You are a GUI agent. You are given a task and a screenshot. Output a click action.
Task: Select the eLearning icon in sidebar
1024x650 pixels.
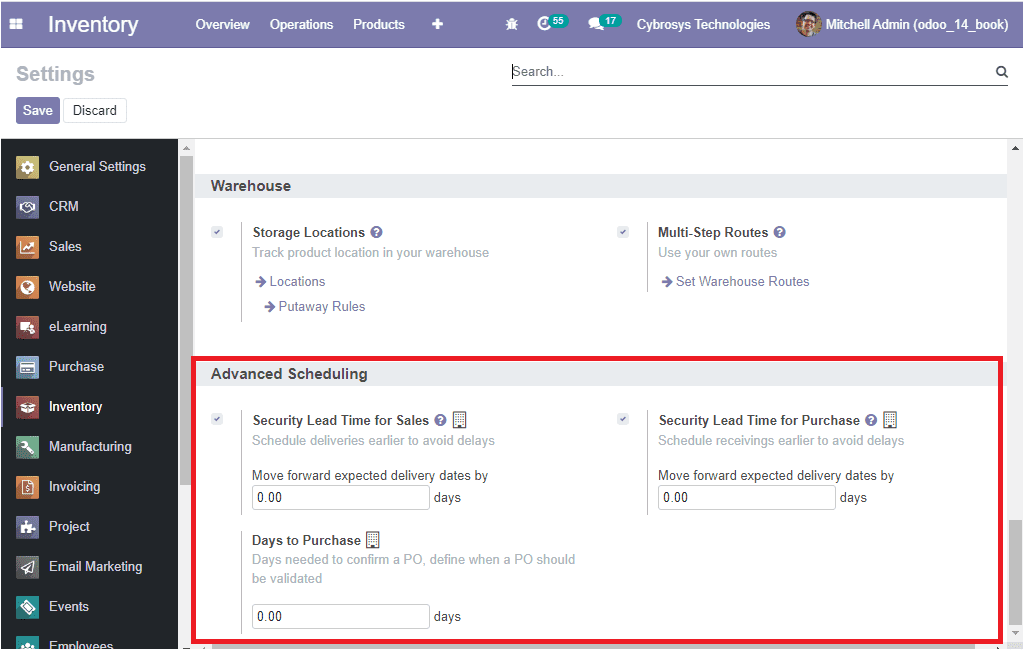click(27, 327)
